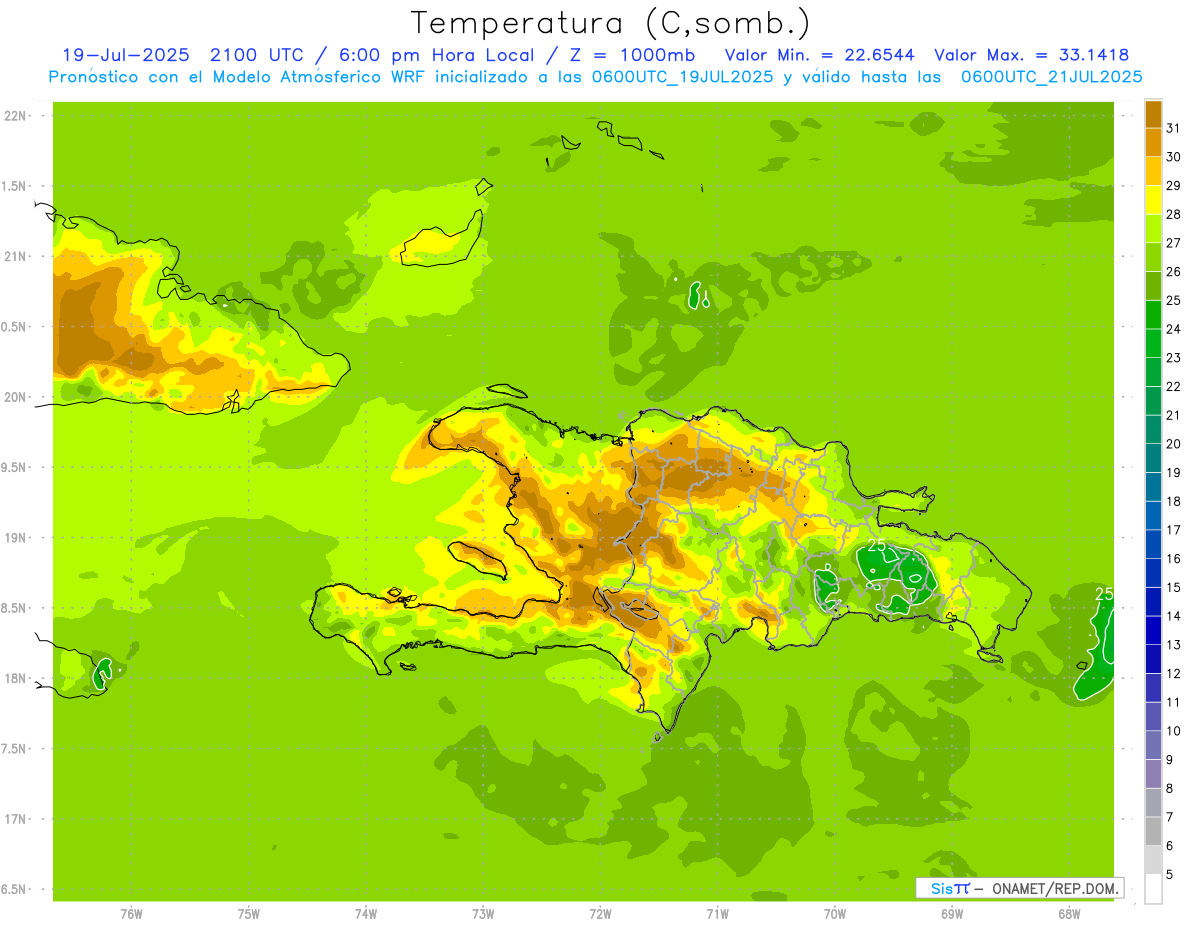
Task: Click the '10' color scale label
Action: (x=1174, y=731)
